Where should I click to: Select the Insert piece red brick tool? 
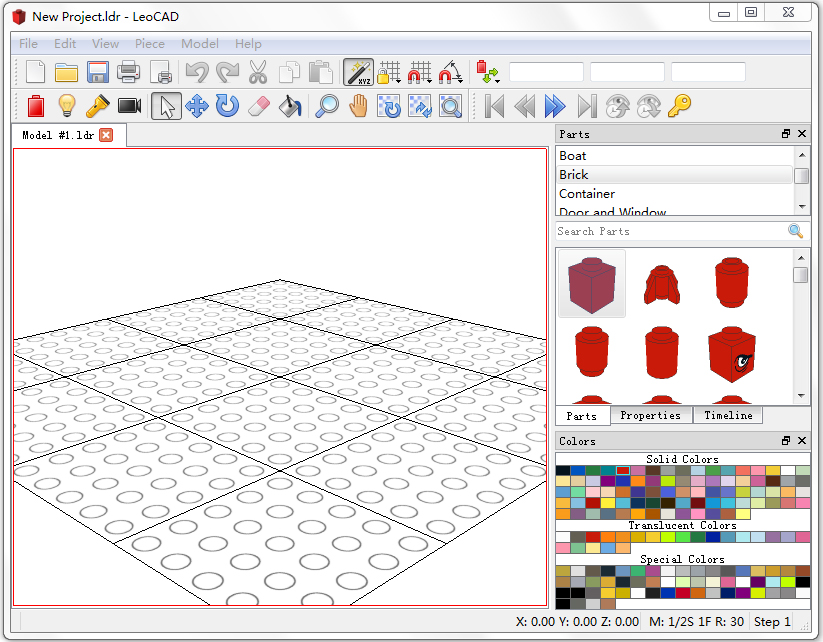(x=36, y=106)
